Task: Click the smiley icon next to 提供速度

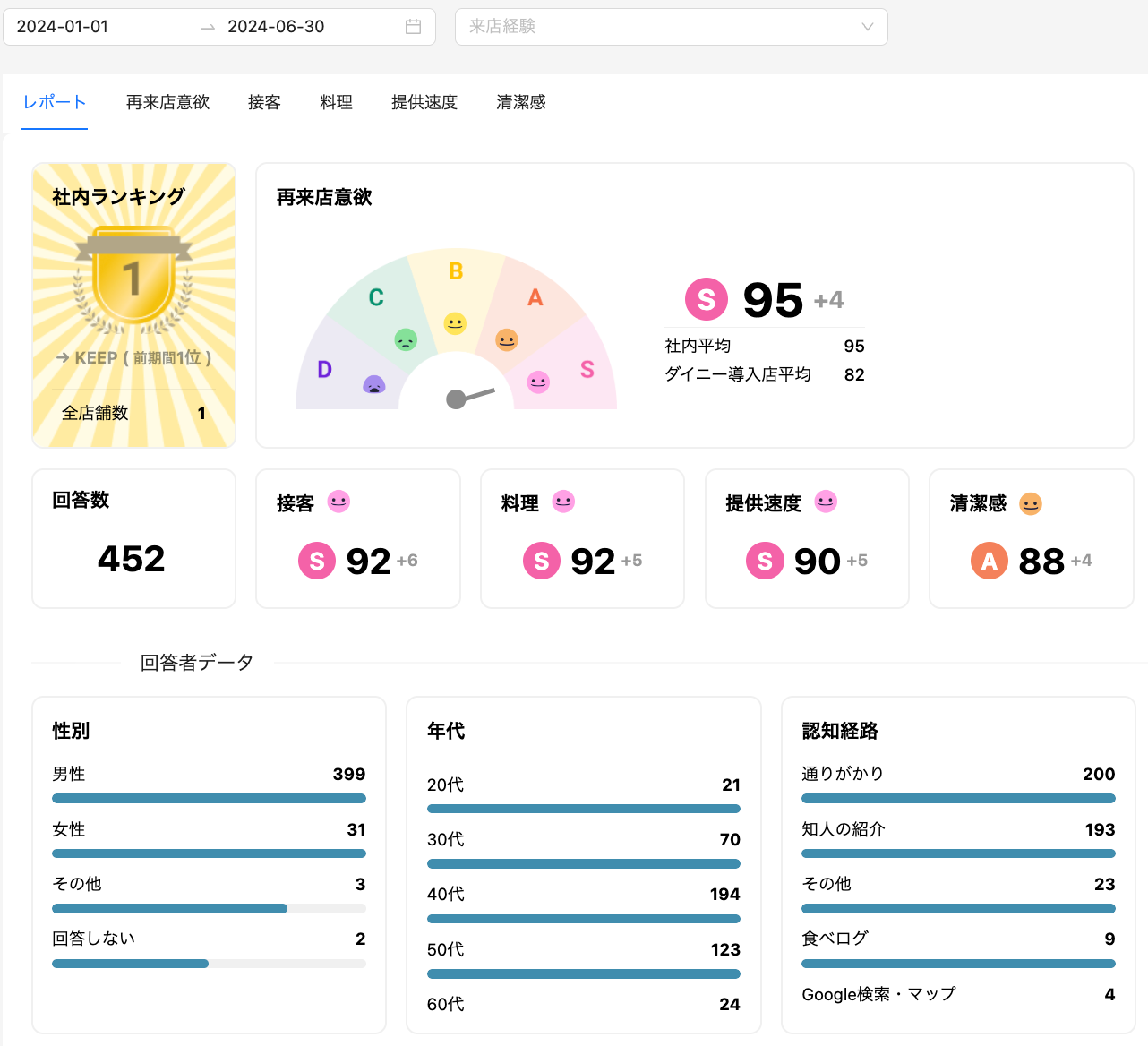Action: click(826, 502)
